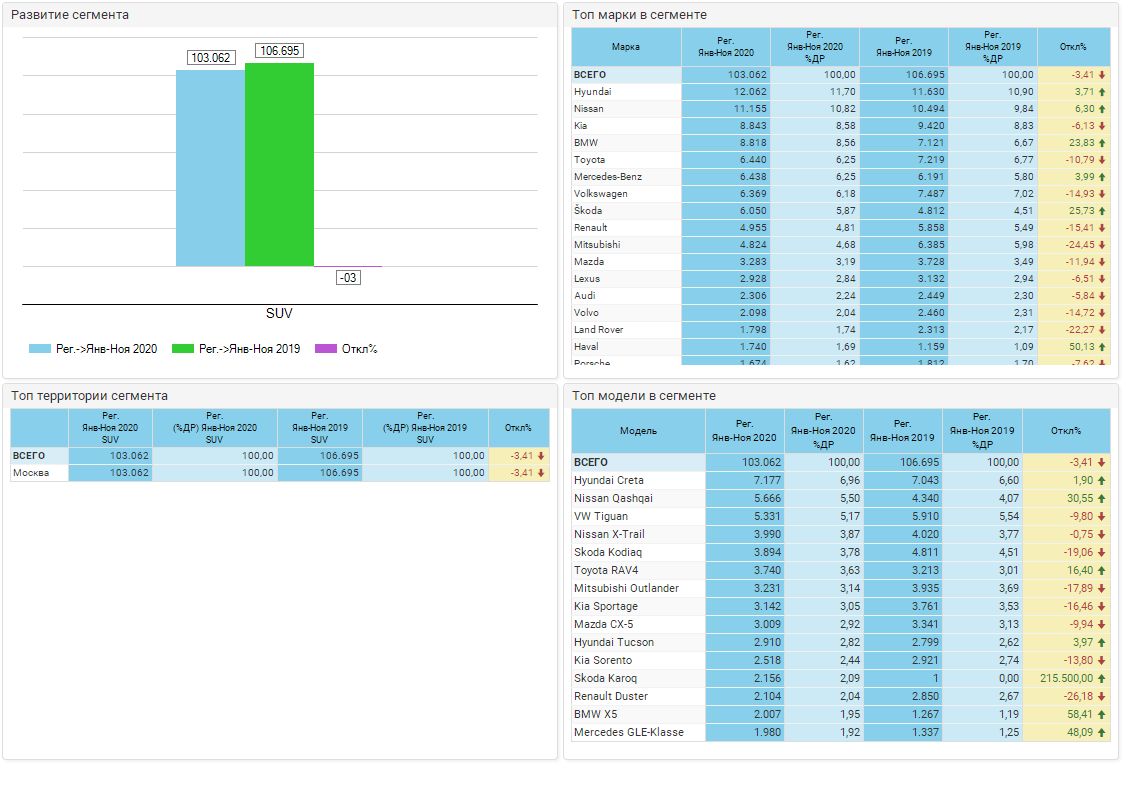The width and height of the screenshot is (1122, 793).
Task: Click the green up arrow for Nissan Qashqai
Action: (x=1102, y=499)
